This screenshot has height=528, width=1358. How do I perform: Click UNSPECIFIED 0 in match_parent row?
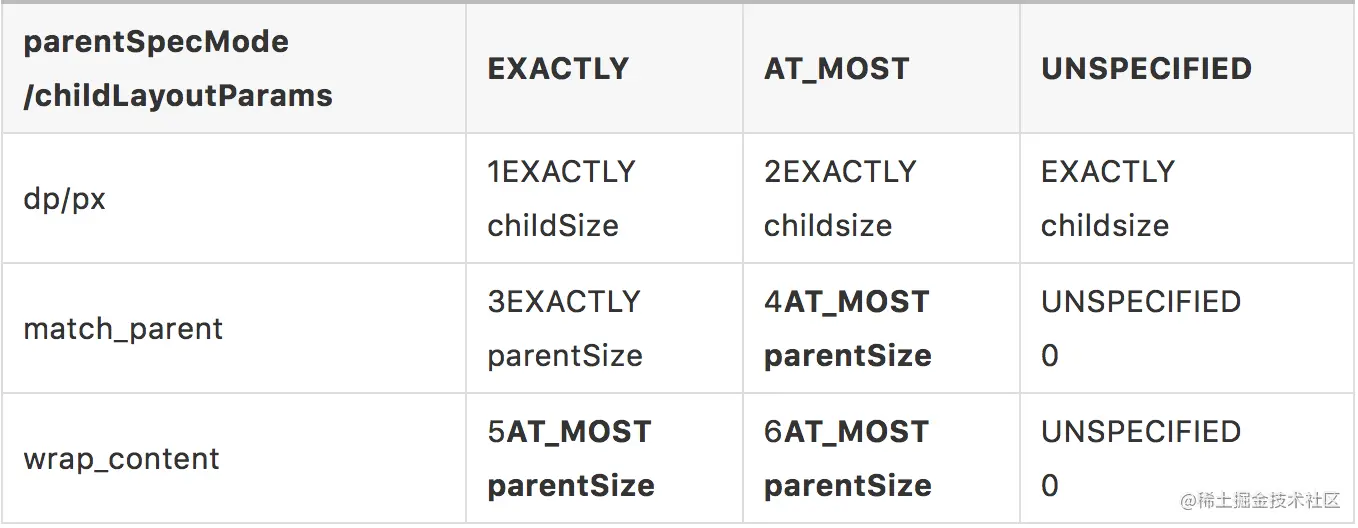pyautogui.click(x=1140, y=328)
